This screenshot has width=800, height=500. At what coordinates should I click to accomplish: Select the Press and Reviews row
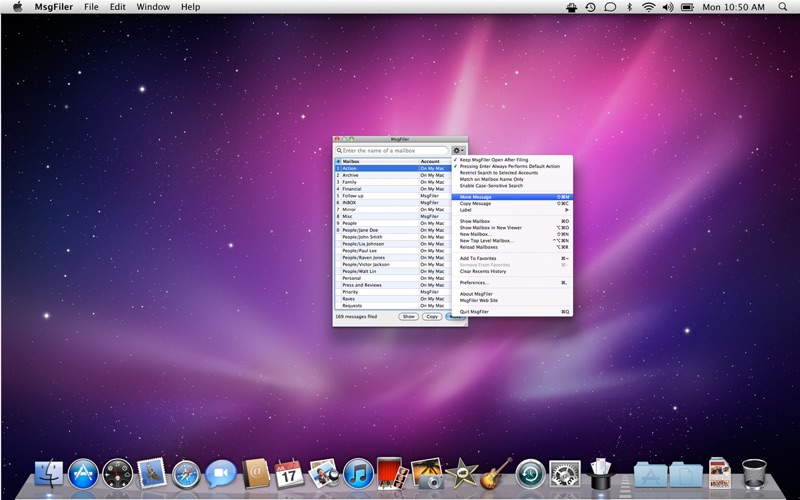(393, 285)
